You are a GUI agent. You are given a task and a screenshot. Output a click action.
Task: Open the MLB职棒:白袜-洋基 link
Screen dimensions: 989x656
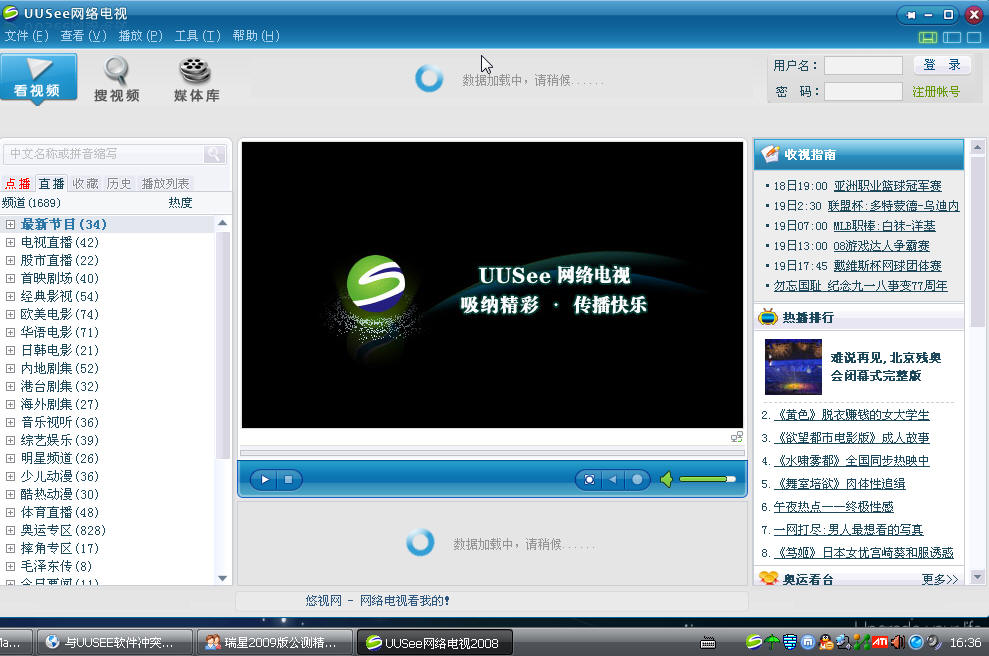pyautogui.click(x=884, y=226)
